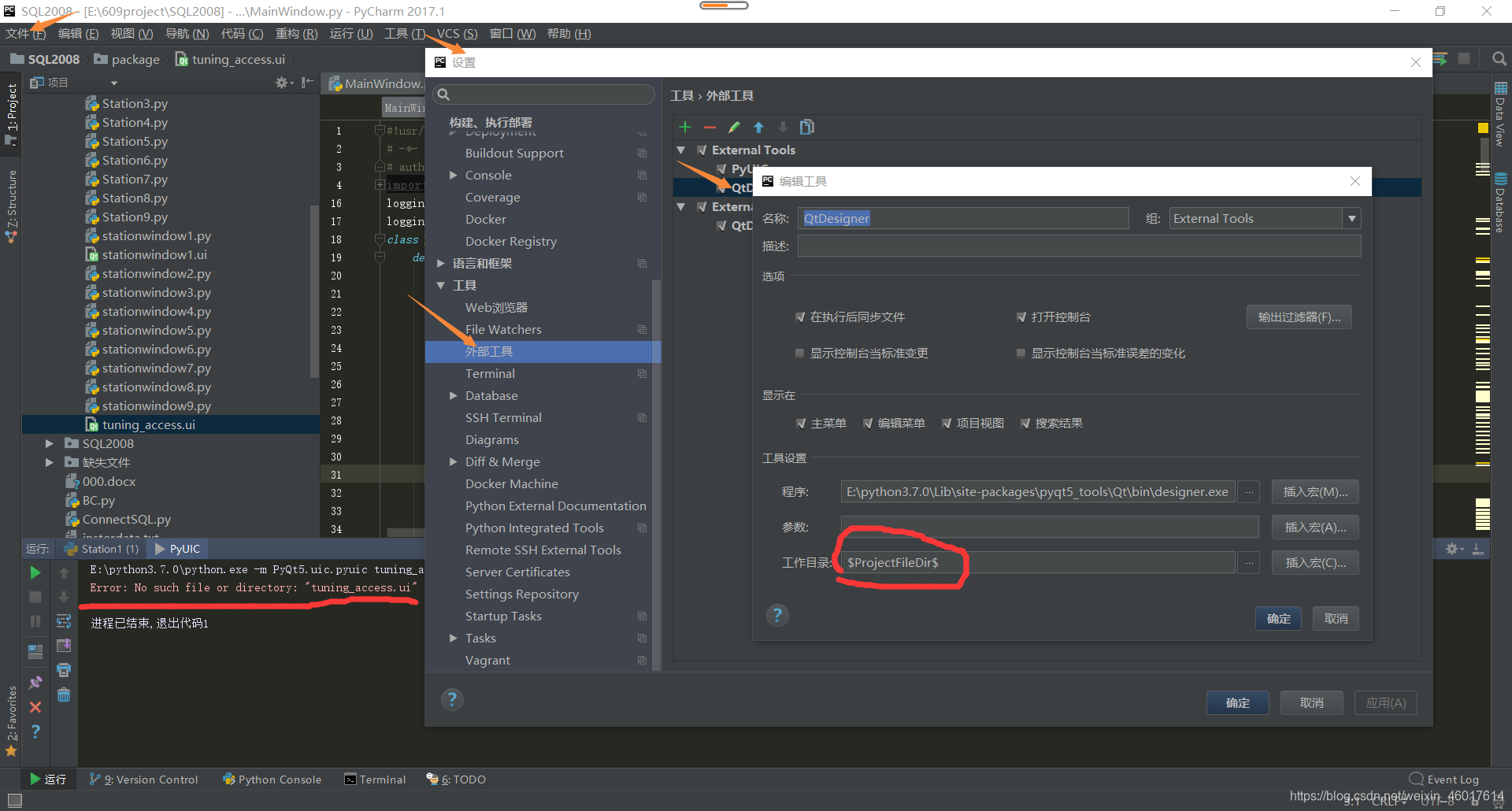Open the Database side panel

pos(1500,203)
